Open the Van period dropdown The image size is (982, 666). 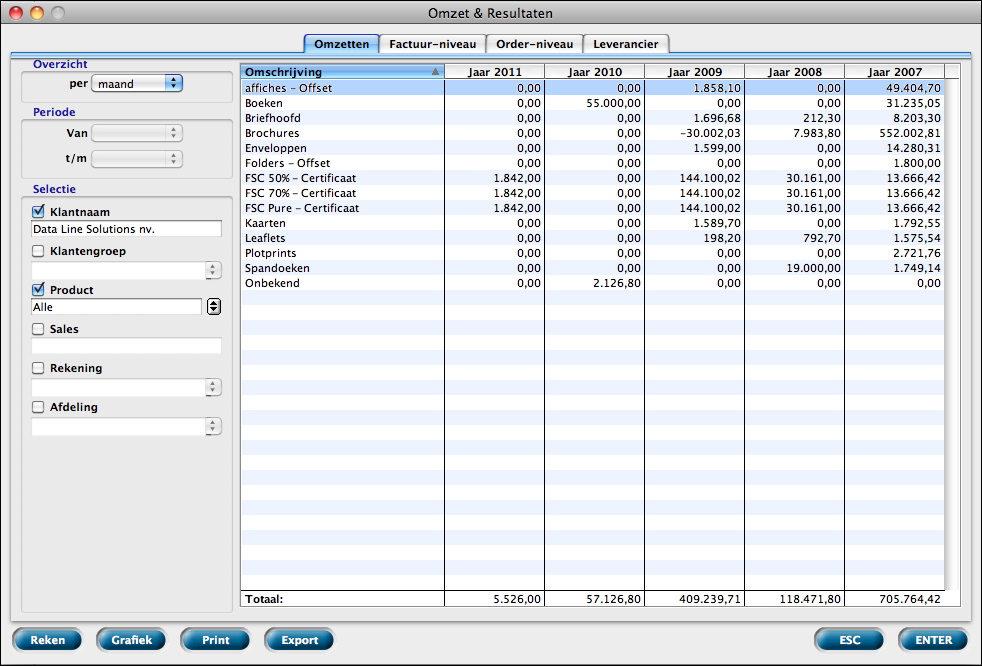click(137, 133)
